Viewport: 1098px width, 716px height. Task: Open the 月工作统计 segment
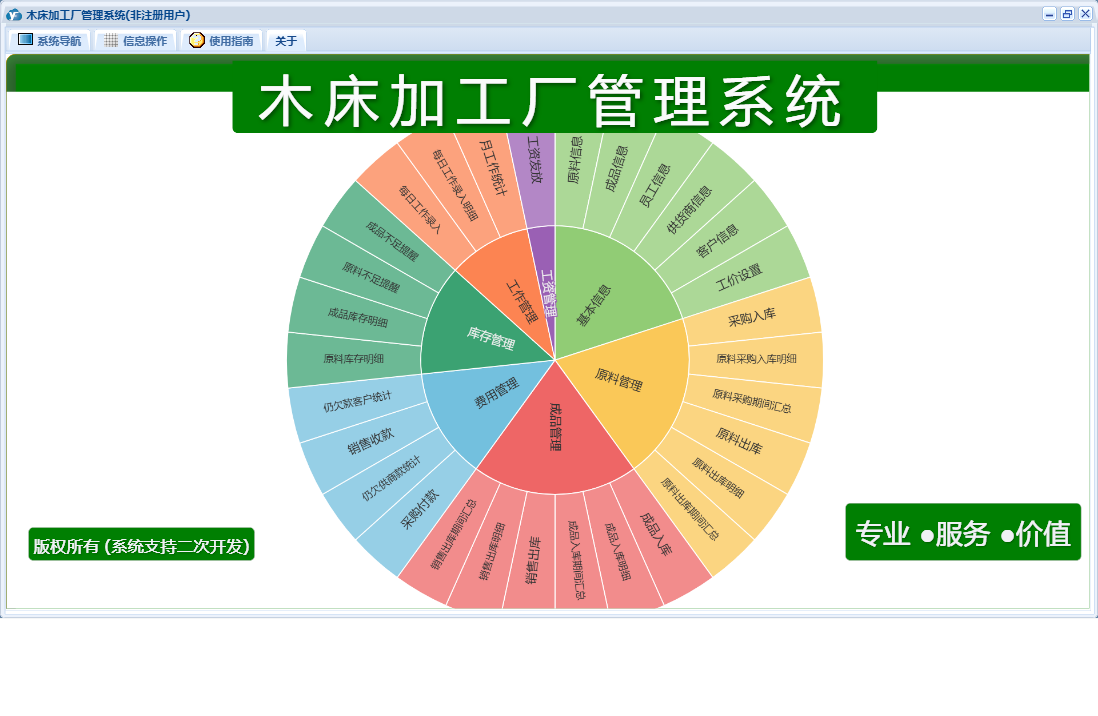(492, 167)
